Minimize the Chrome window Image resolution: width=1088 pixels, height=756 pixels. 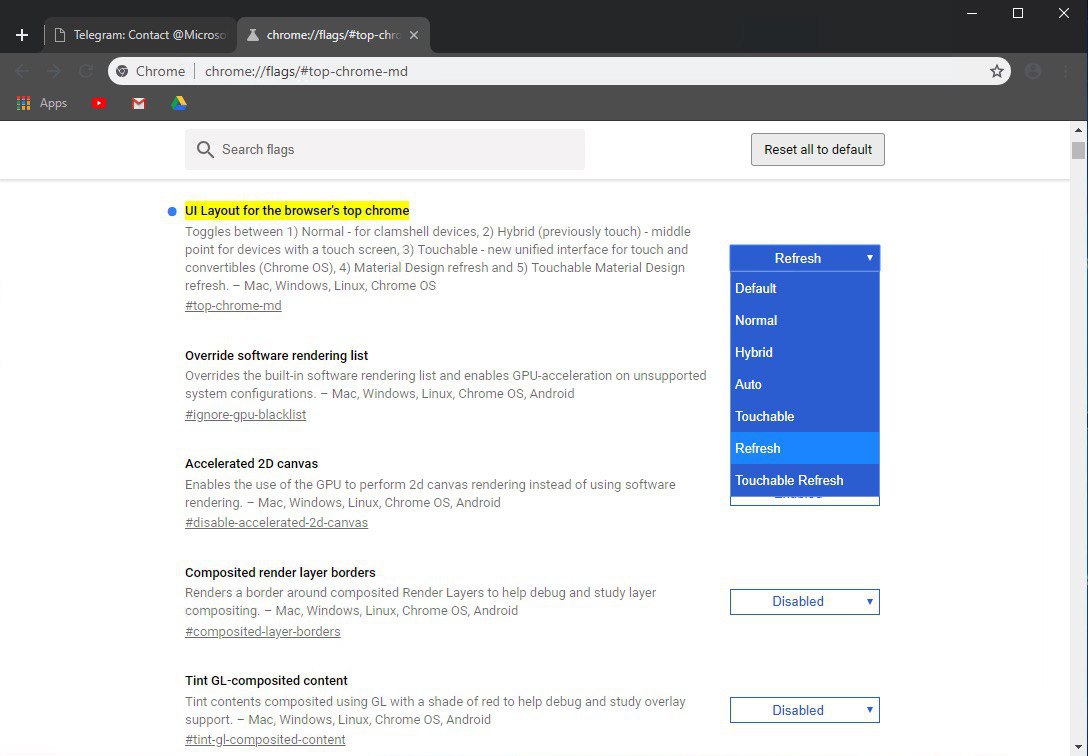[972, 13]
